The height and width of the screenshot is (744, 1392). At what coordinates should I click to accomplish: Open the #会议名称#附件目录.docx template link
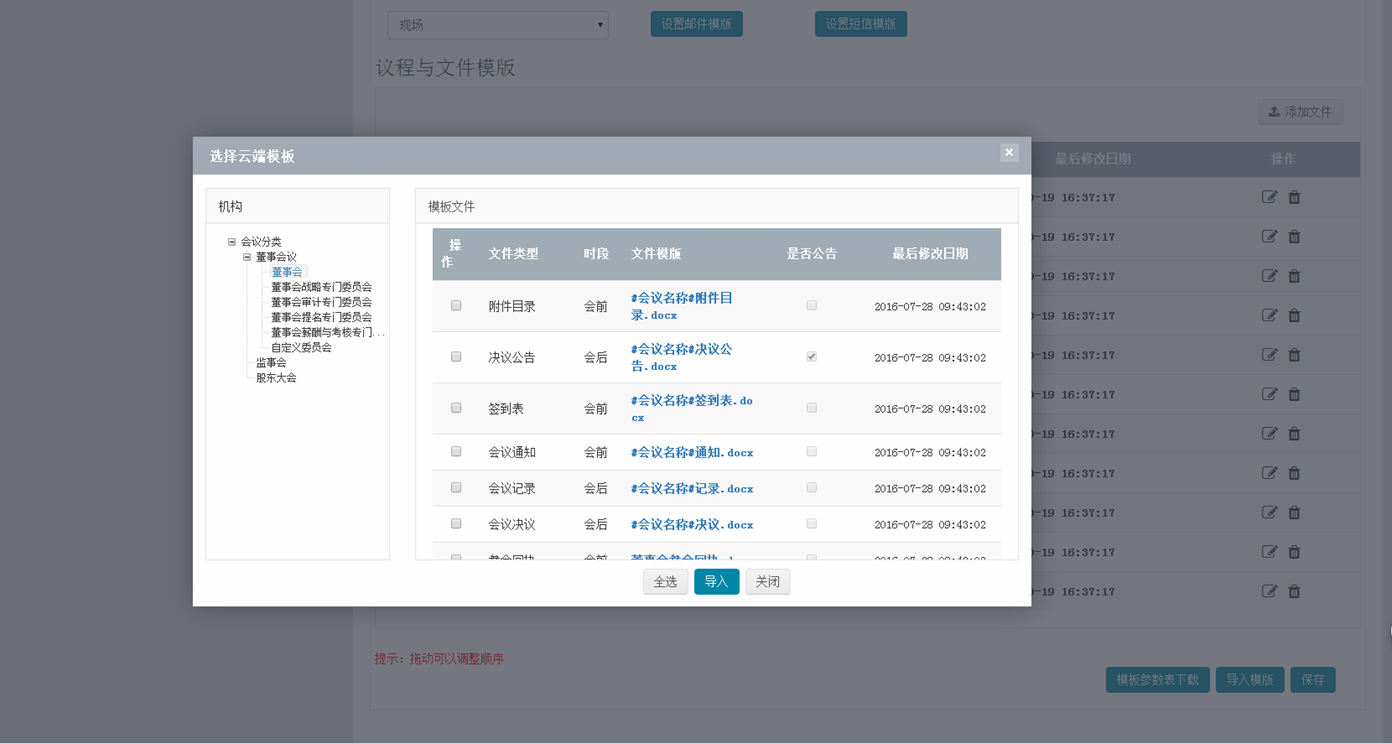click(682, 306)
